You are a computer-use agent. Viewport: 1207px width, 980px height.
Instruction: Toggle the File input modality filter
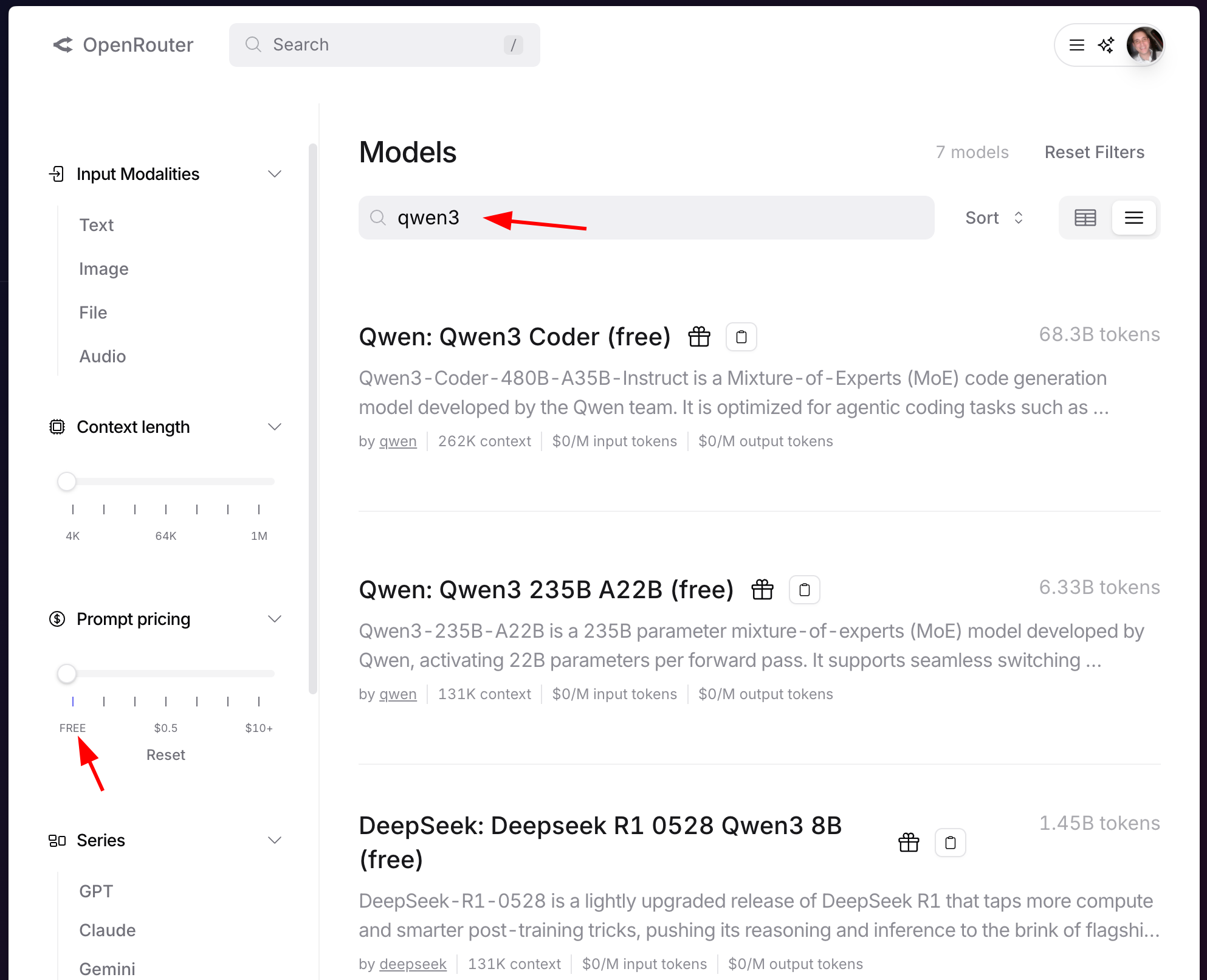click(93, 312)
